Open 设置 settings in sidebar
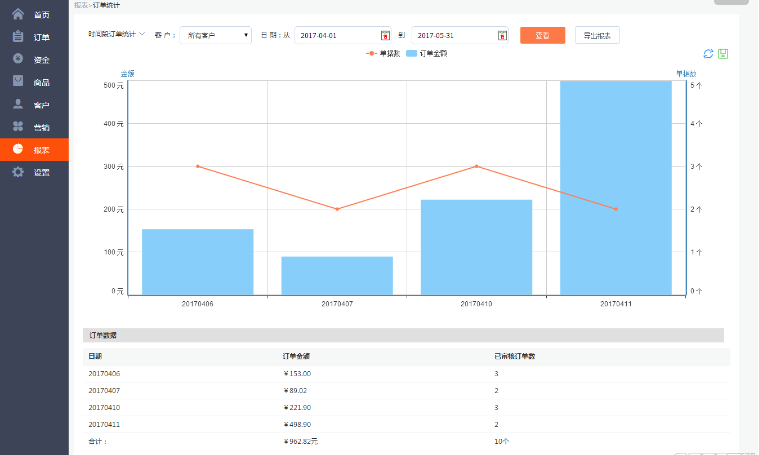 coord(34,172)
